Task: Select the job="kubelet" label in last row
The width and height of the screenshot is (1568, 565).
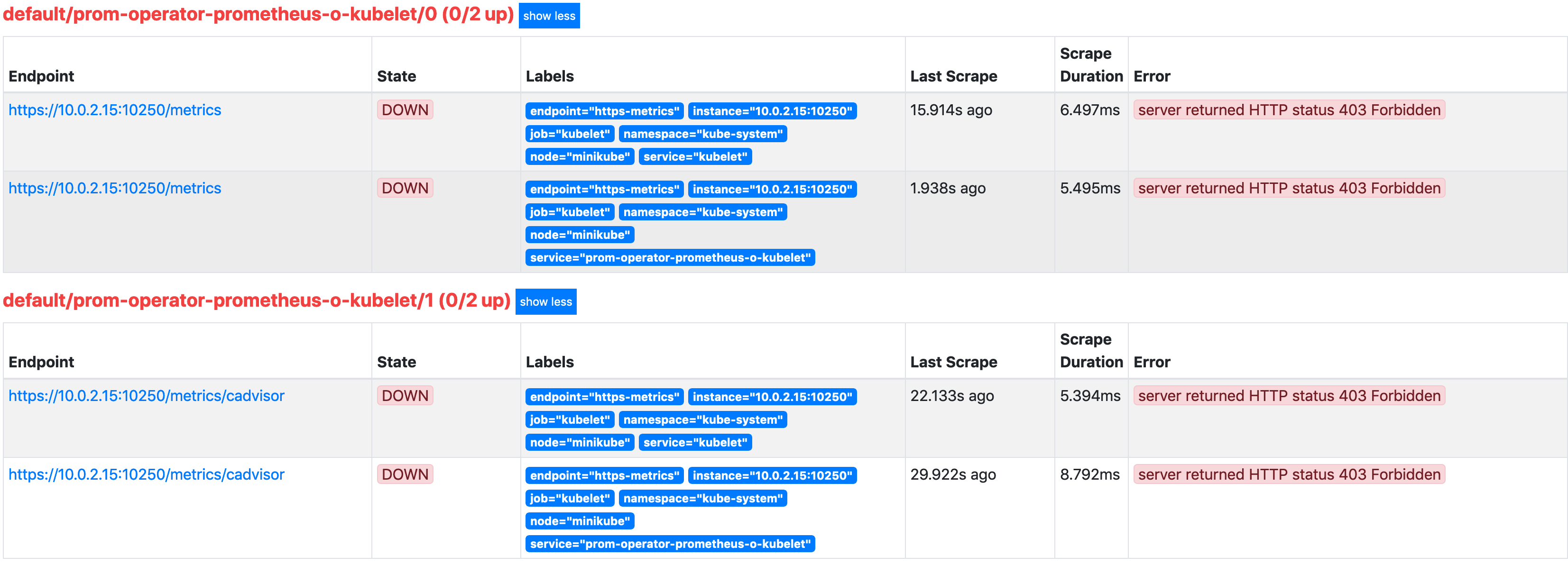Action: tap(569, 498)
